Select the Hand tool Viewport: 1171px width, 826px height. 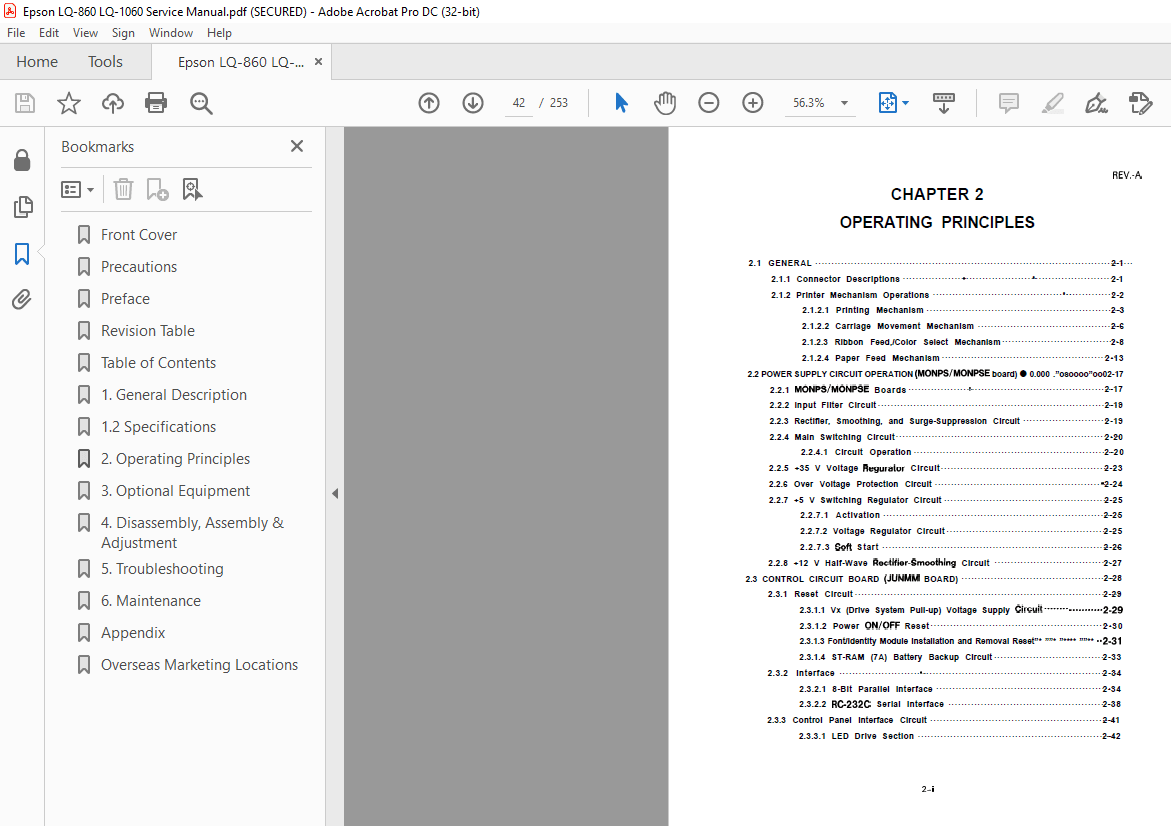pos(665,102)
